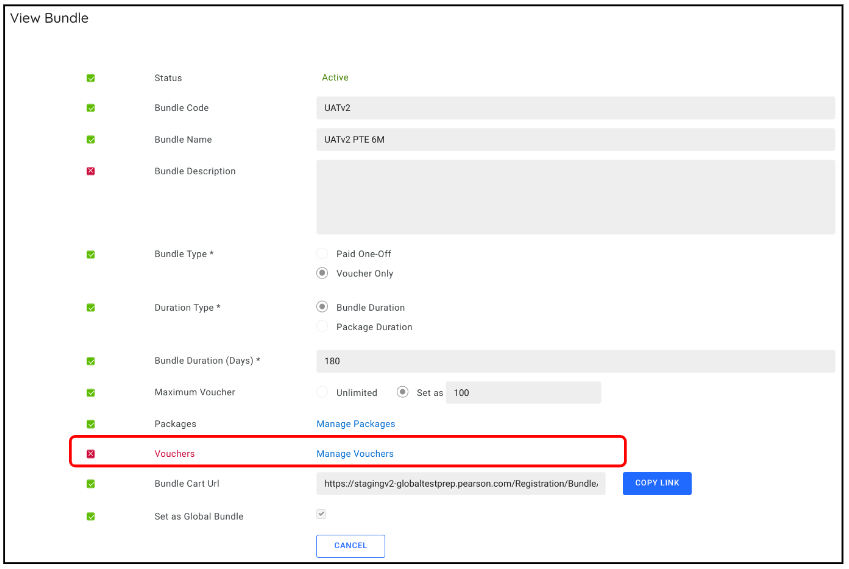Select the Paid One-Off radio button
849x569 pixels.
(x=322, y=254)
